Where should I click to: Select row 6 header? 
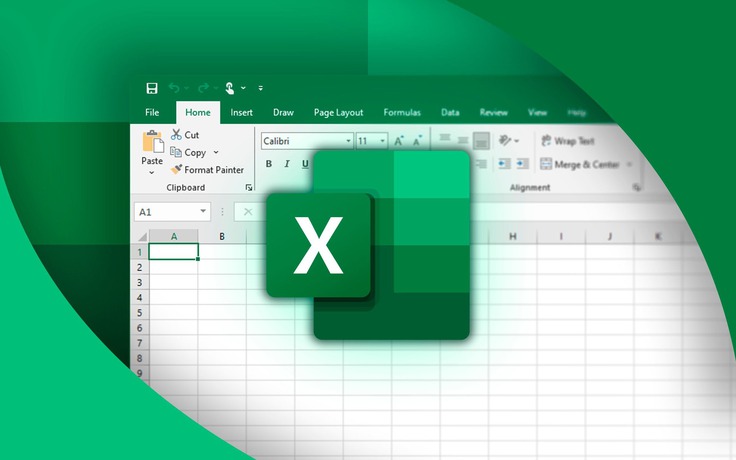(139, 328)
